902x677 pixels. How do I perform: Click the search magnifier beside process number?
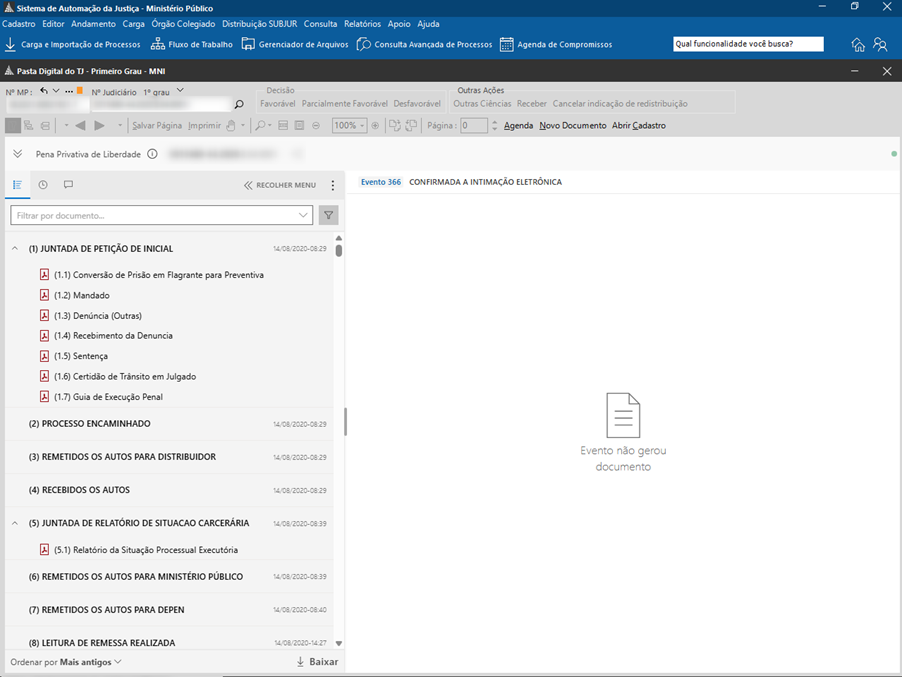[239, 104]
